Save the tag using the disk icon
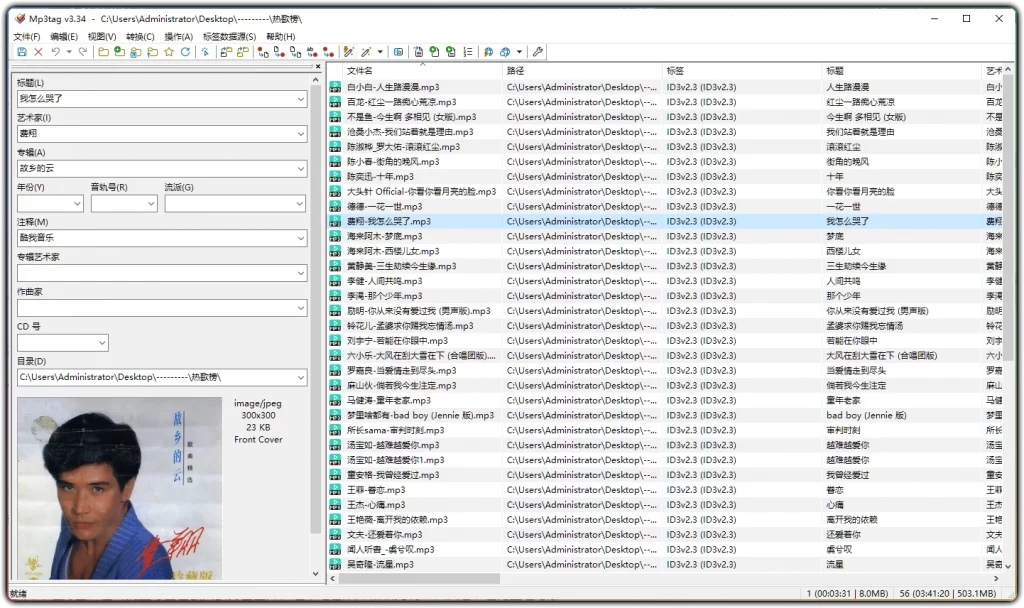This screenshot has height=608, width=1024. point(22,51)
